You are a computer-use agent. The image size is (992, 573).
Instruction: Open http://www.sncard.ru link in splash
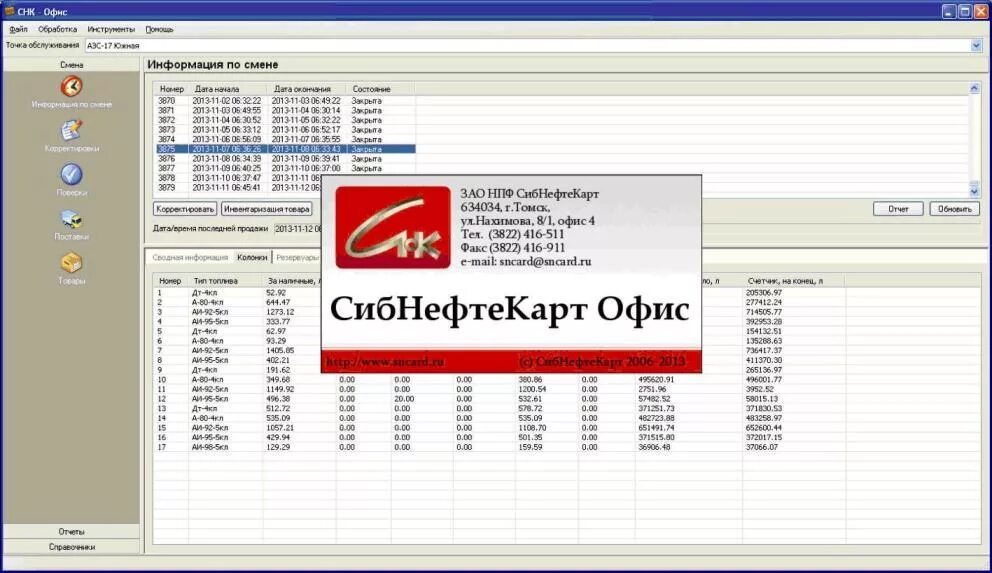(x=385, y=362)
